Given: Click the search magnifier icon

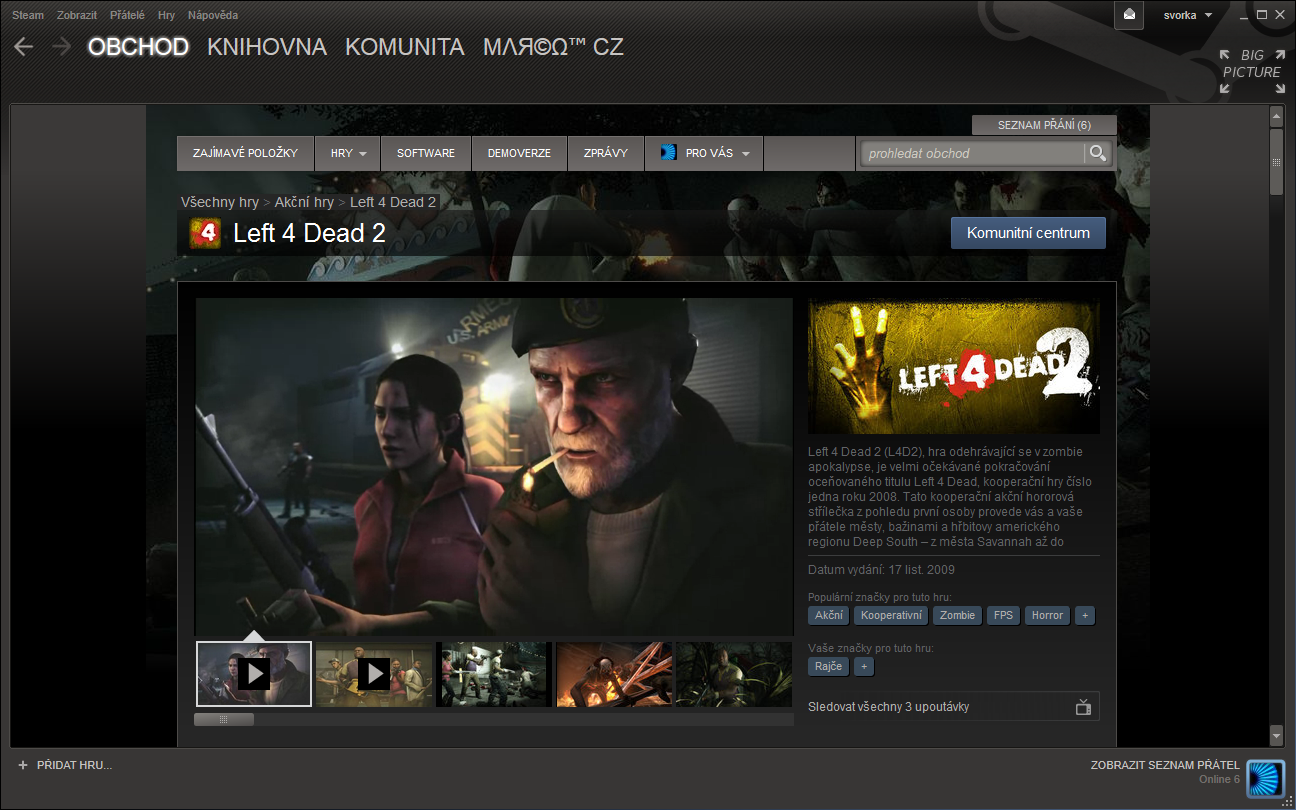Looking at the screenshot, I should click(x=1098, y=153).
